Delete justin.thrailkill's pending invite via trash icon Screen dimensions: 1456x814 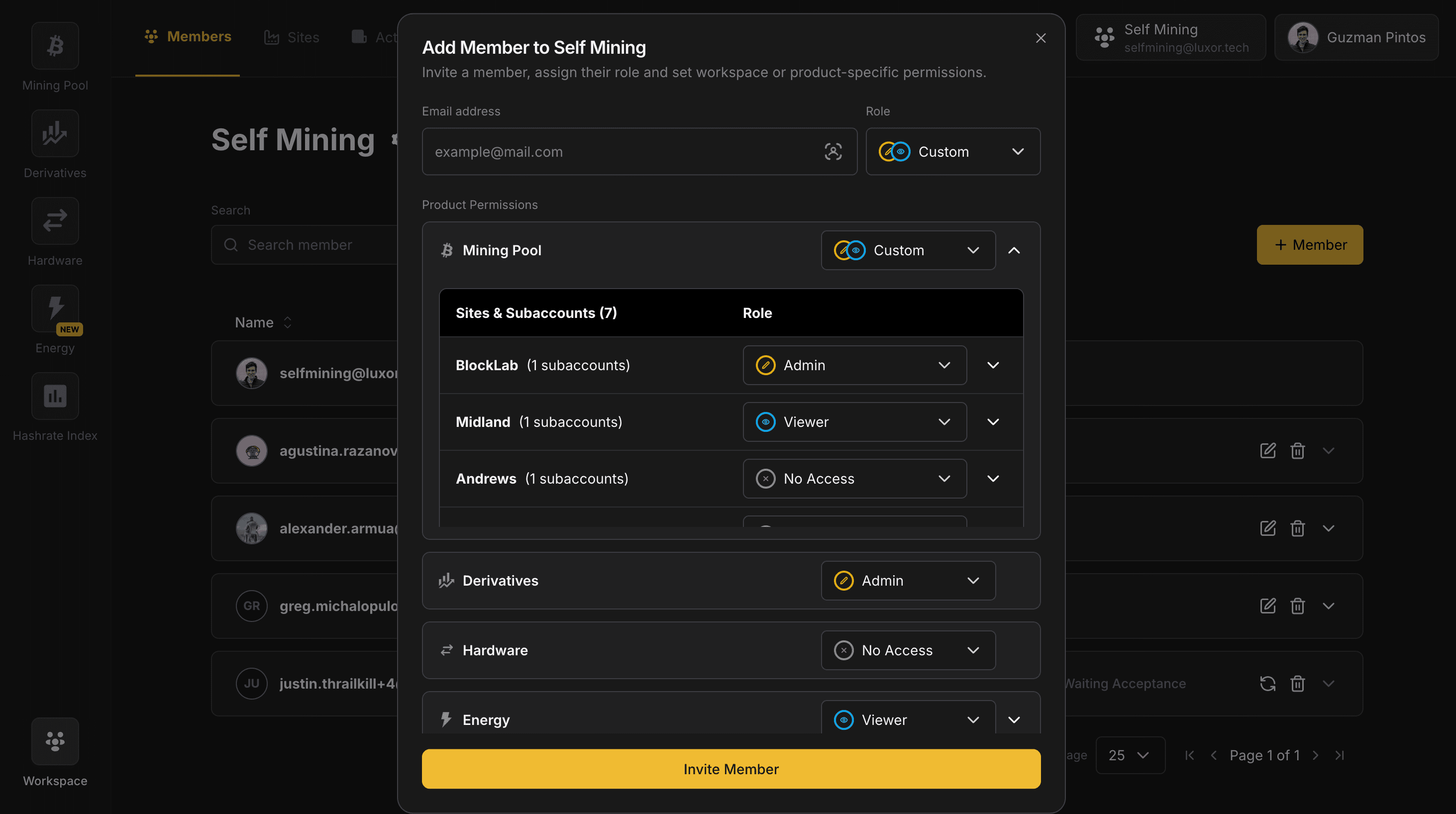[1297, 684]
